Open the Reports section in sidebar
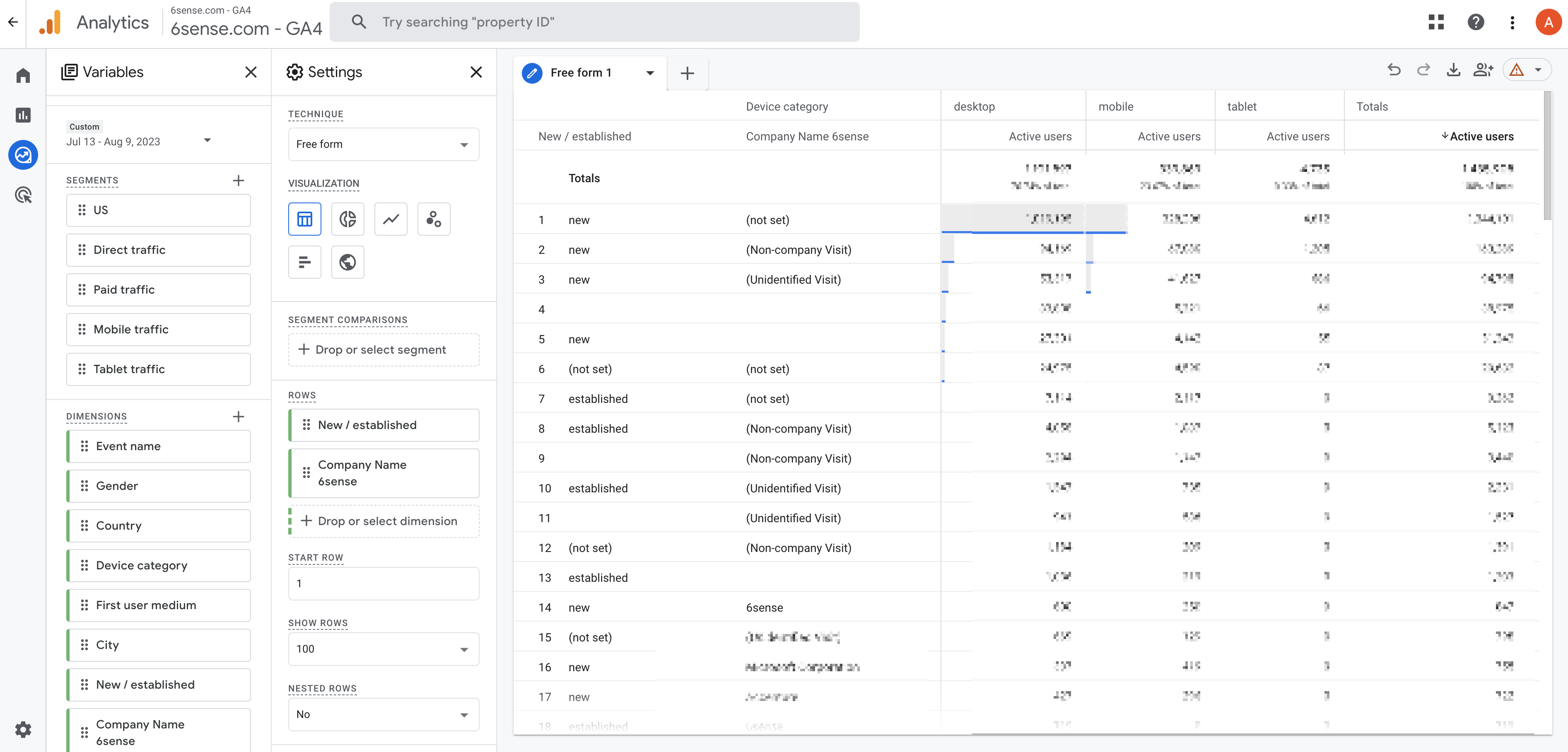This screenshot has height=752, width=1568. [x=23, y=115]
